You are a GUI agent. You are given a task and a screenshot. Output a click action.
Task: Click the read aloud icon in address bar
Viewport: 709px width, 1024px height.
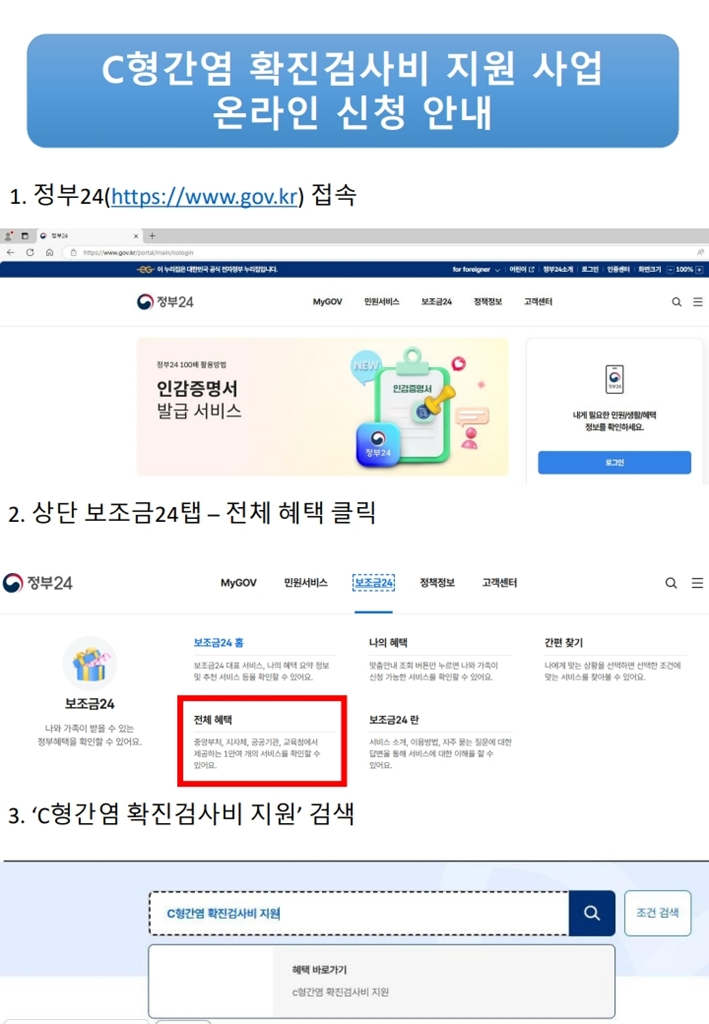[701, 252]
